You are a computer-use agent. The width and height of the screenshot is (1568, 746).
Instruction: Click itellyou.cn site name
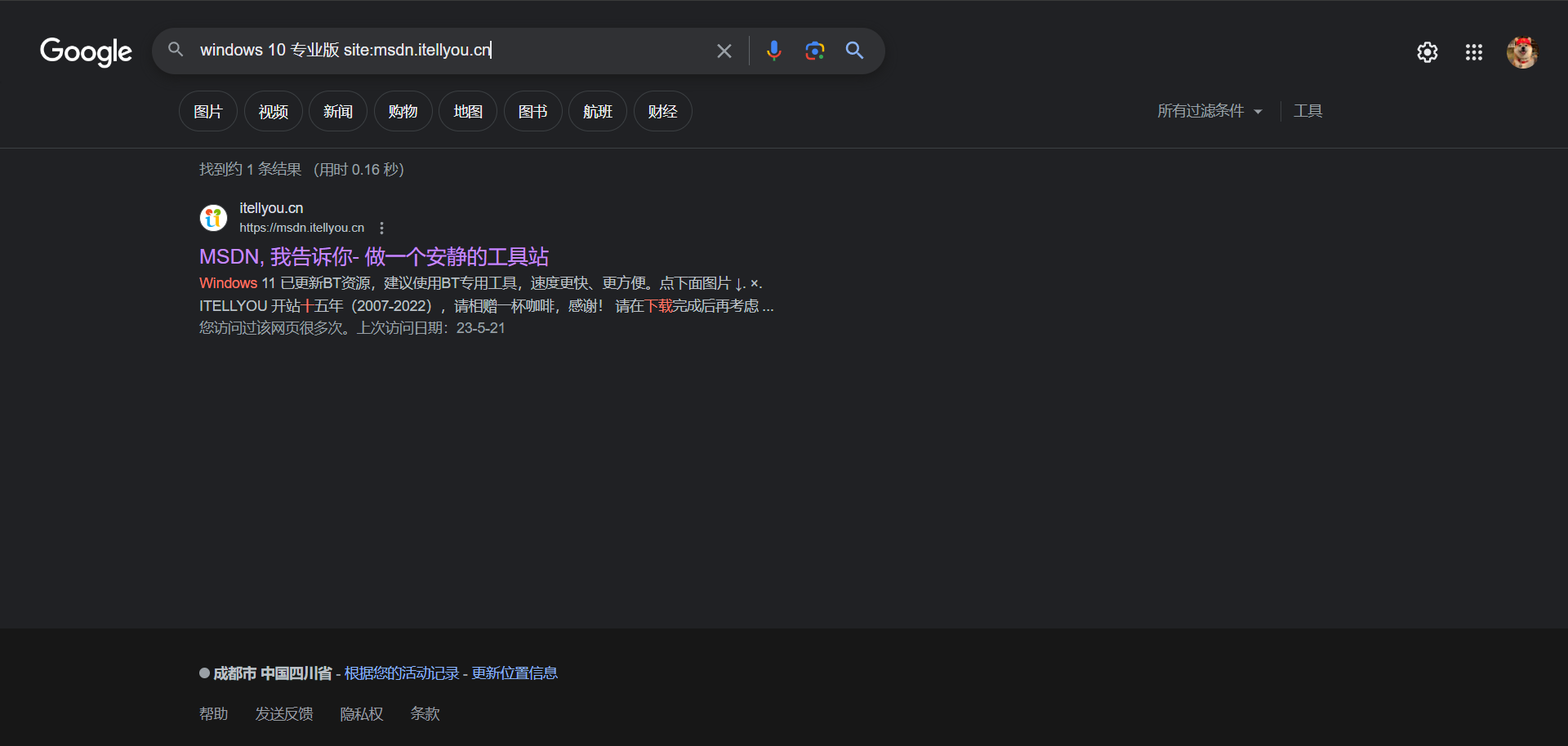[271, 208]
